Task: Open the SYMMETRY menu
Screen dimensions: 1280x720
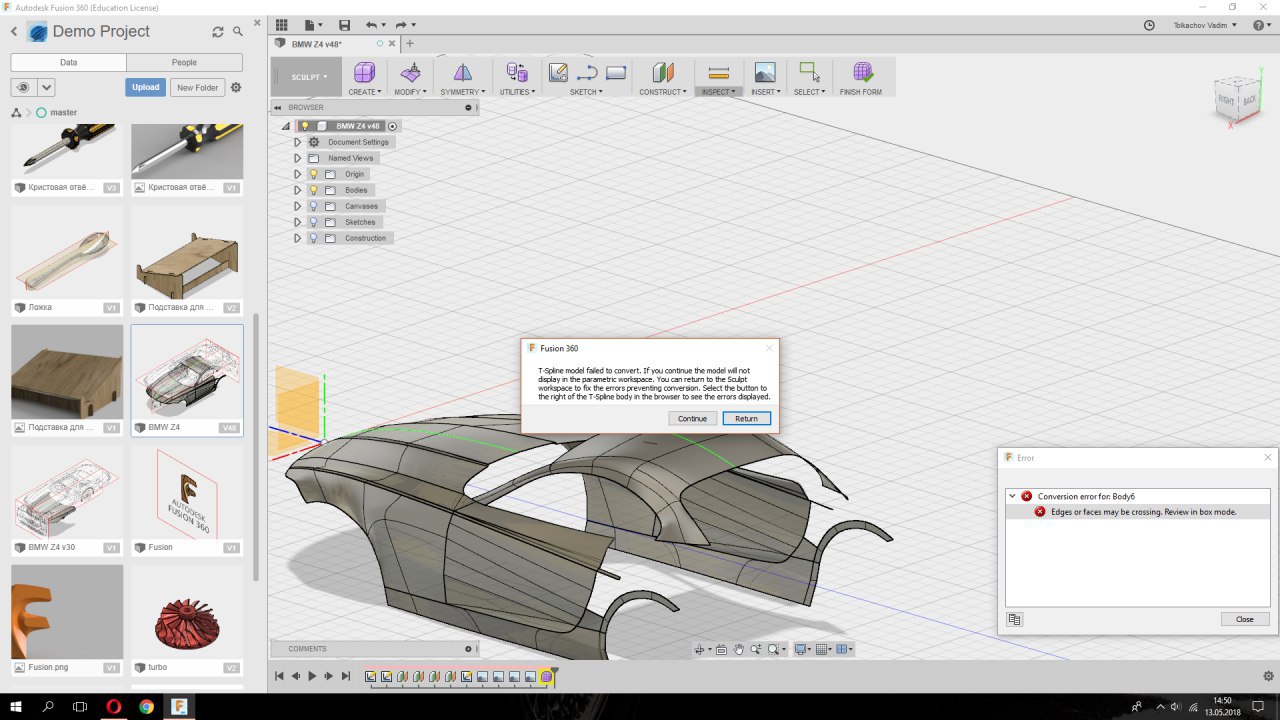Action: (463, 92)
